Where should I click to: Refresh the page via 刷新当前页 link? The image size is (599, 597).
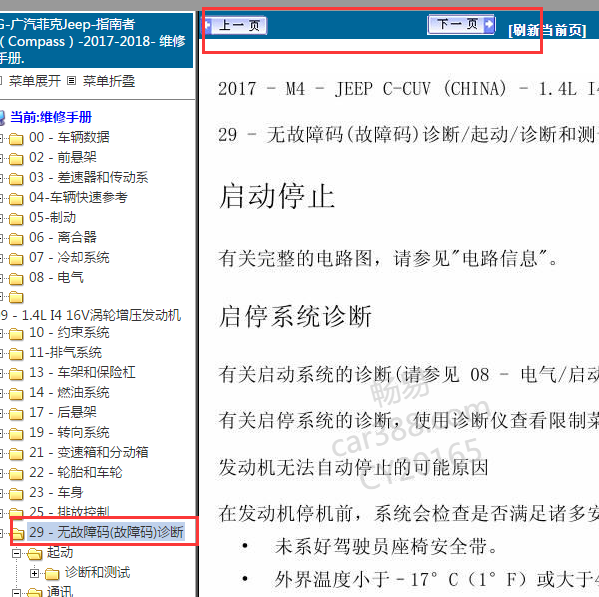547,30
